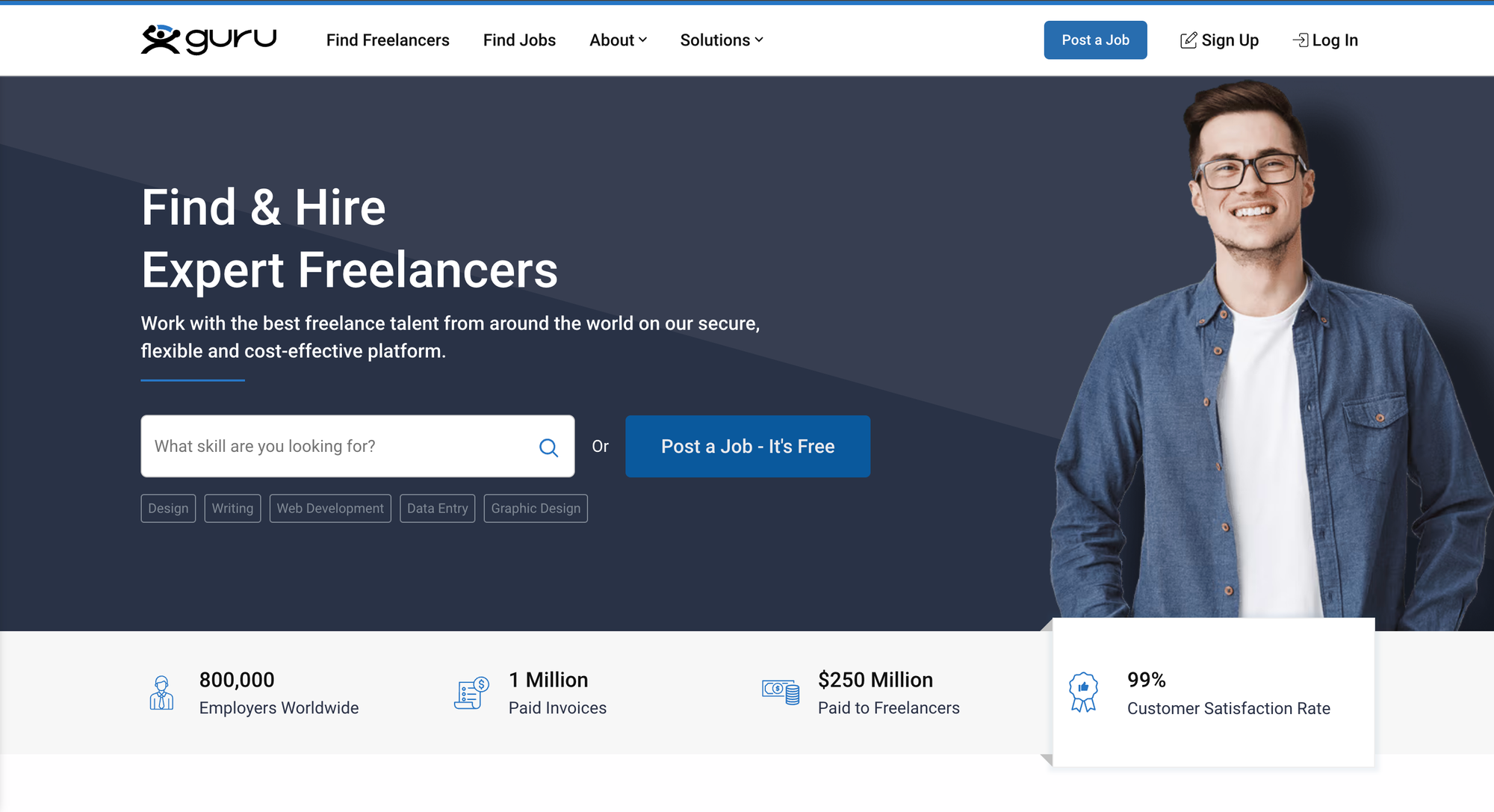
Task: Expand the Solutions dropdown menu
Action: click(x=721, y=40)
